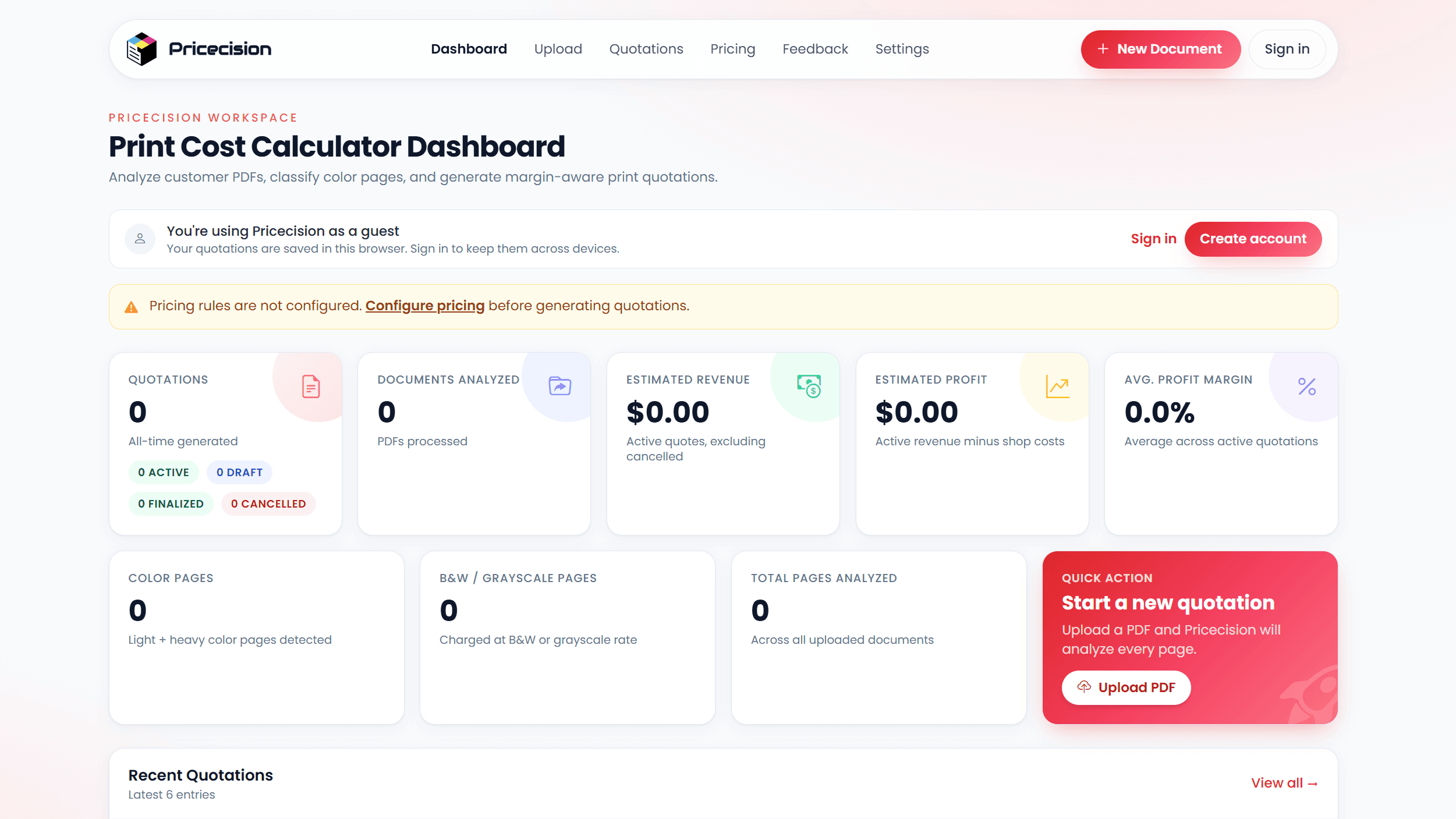
Task: Click the Sign in link in guest banner
Action: click(x=1153, y=239)
